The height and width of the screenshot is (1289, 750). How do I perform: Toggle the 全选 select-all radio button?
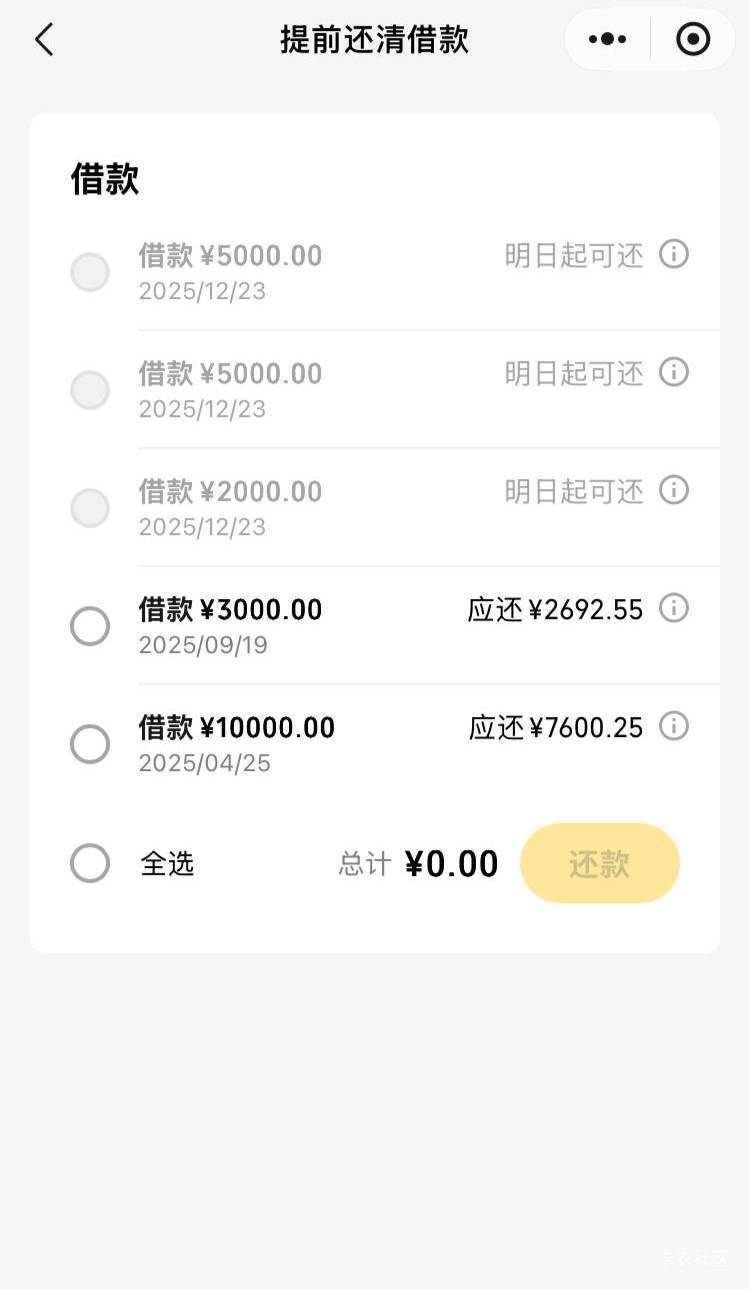[x=90, y=863]
